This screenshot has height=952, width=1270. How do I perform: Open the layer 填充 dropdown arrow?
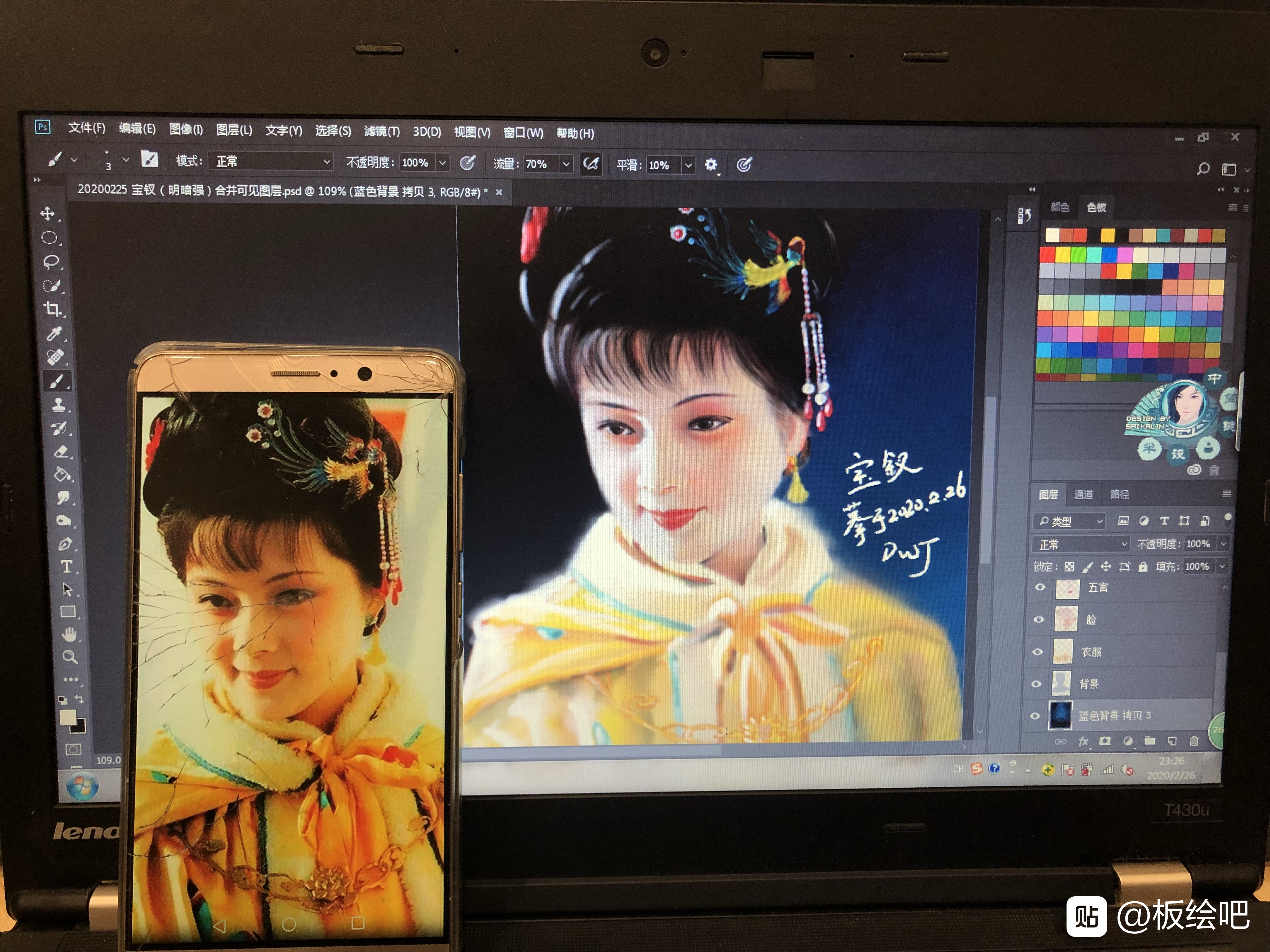pos(1222,566)
